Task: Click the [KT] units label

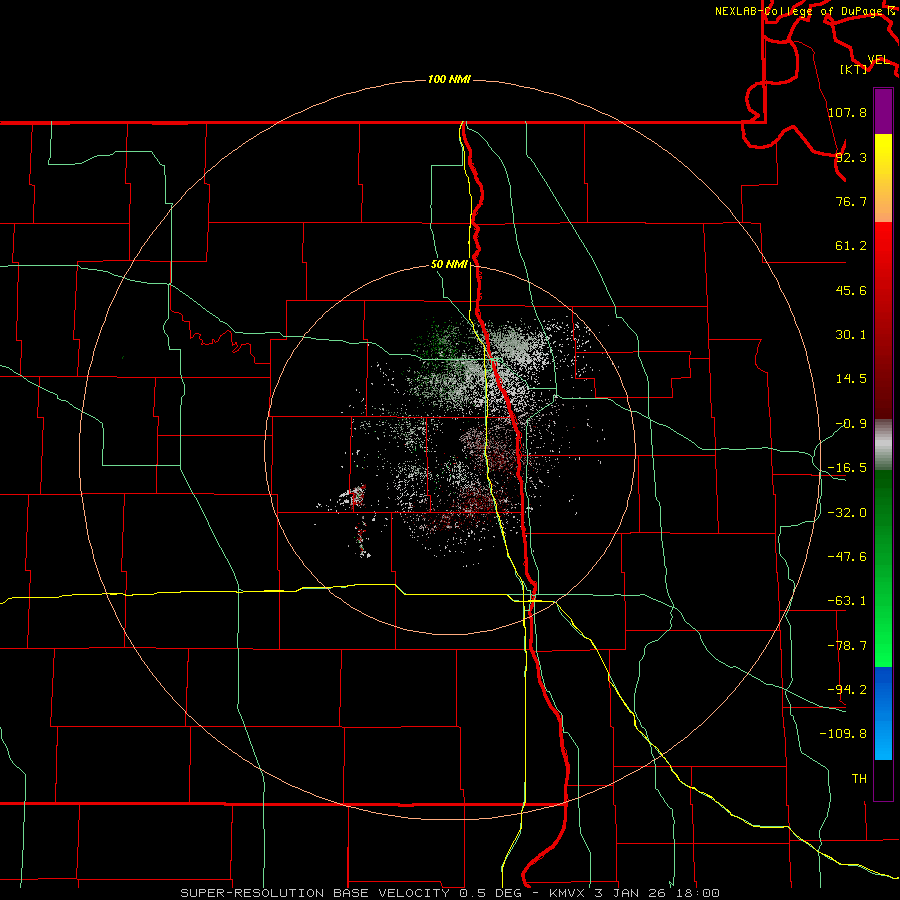Action: 854,69
